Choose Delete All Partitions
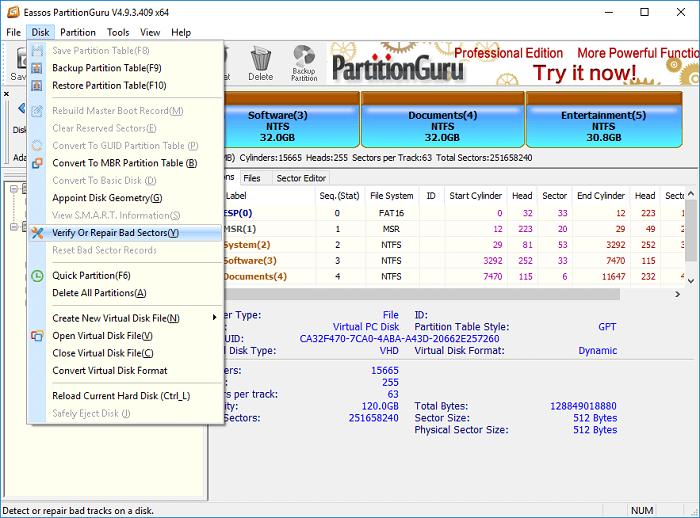 [x=125, y=293]
